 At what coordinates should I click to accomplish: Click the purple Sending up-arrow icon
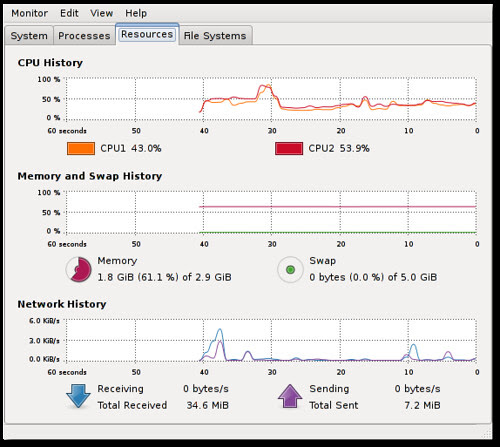point(290,396)
